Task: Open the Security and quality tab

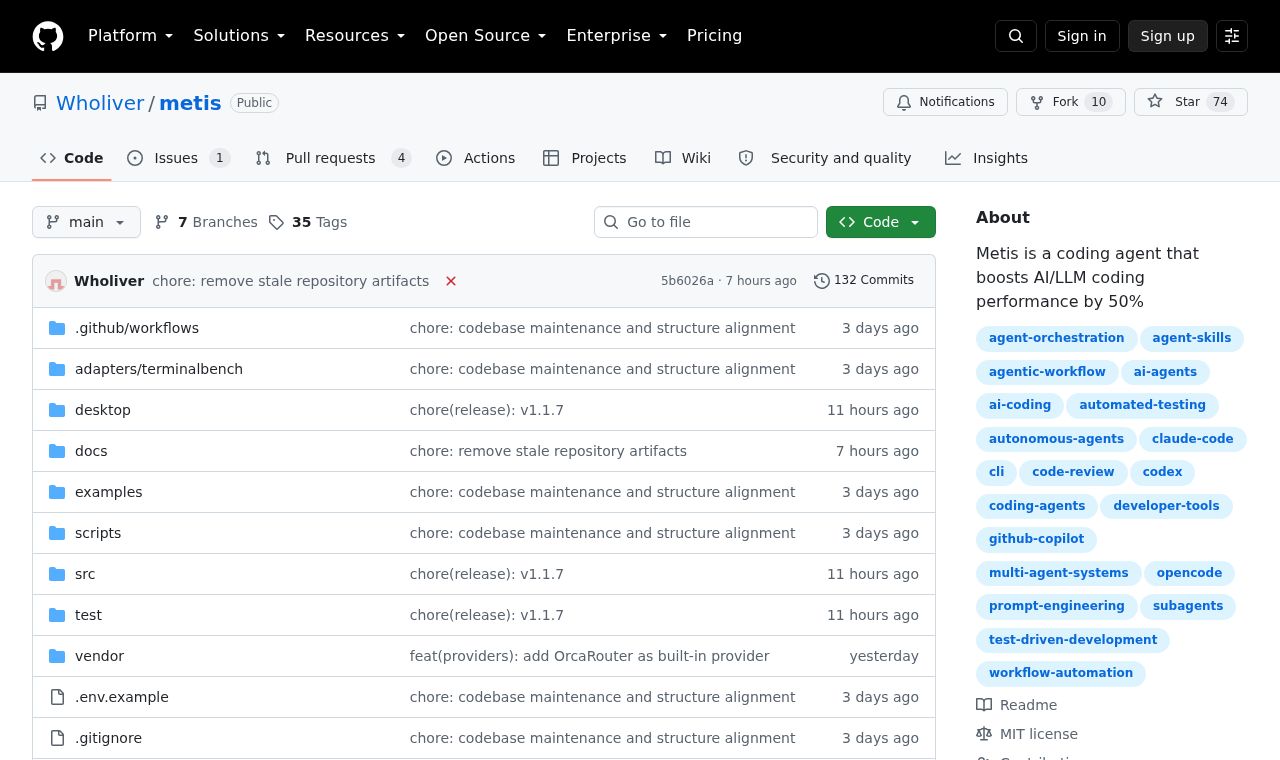Action: click(x=825, y=158)
